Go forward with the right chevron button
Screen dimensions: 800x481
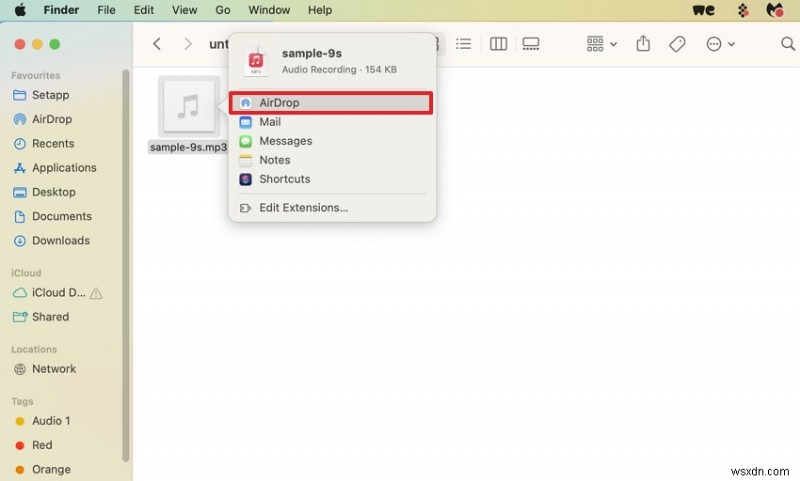pos(188,44)
